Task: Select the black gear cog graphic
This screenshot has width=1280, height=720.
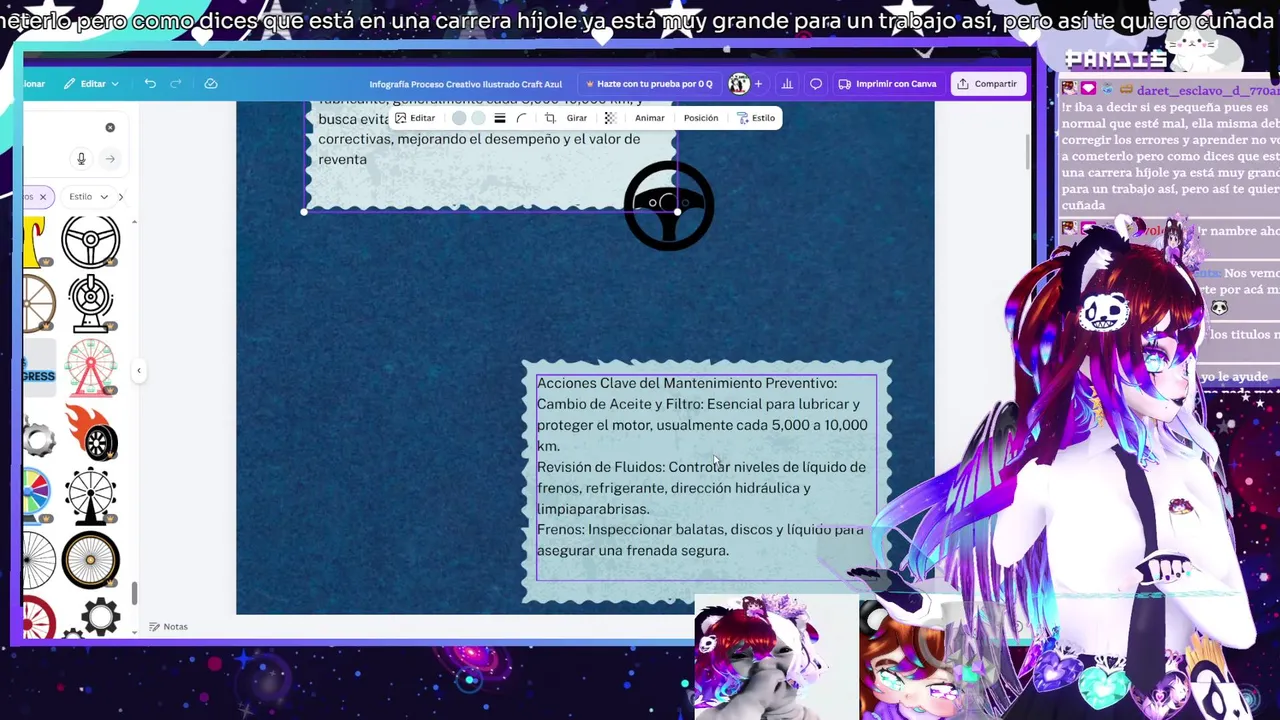Action: click(x=101, y=617)
